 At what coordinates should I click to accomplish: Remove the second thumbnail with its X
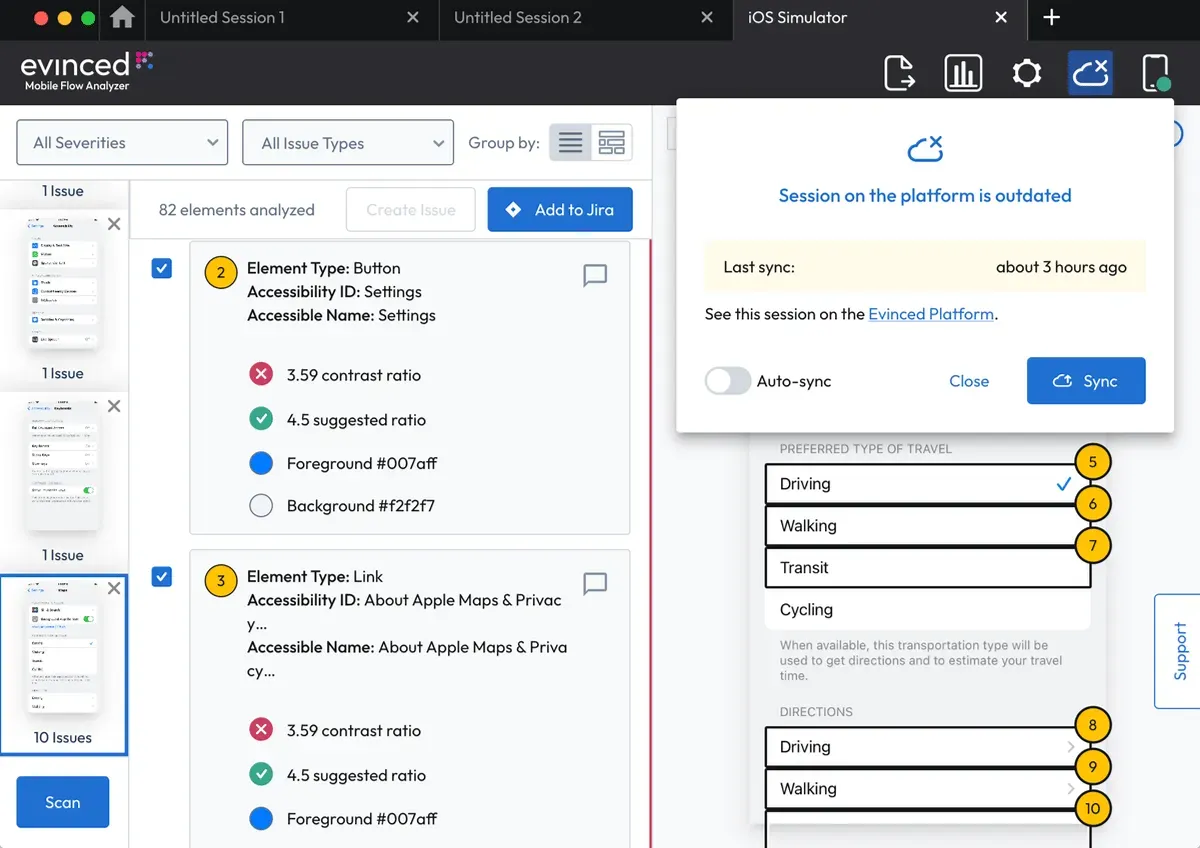(114, 406)
